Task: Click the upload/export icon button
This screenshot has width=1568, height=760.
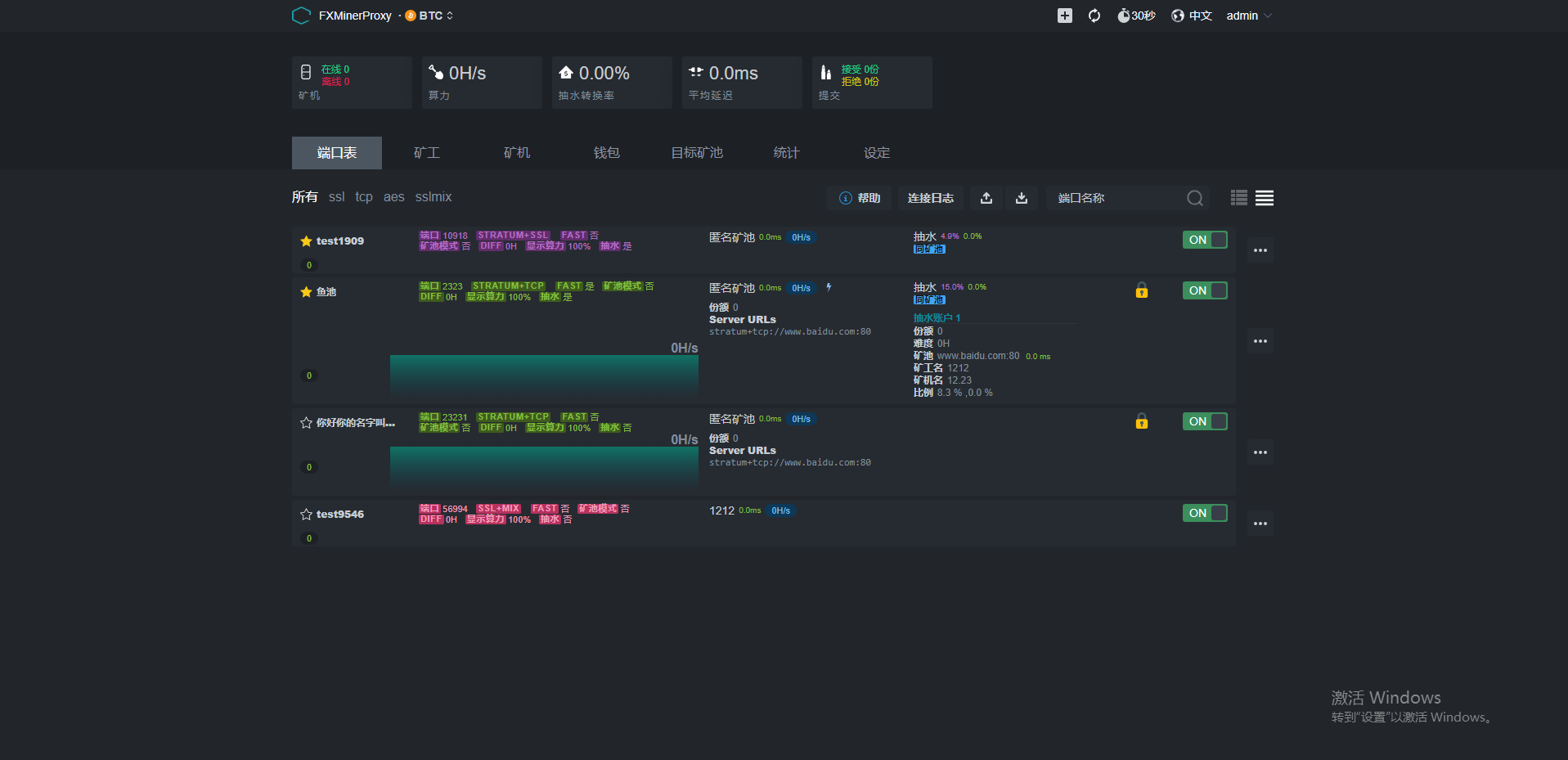Action: tap(986, 198)
